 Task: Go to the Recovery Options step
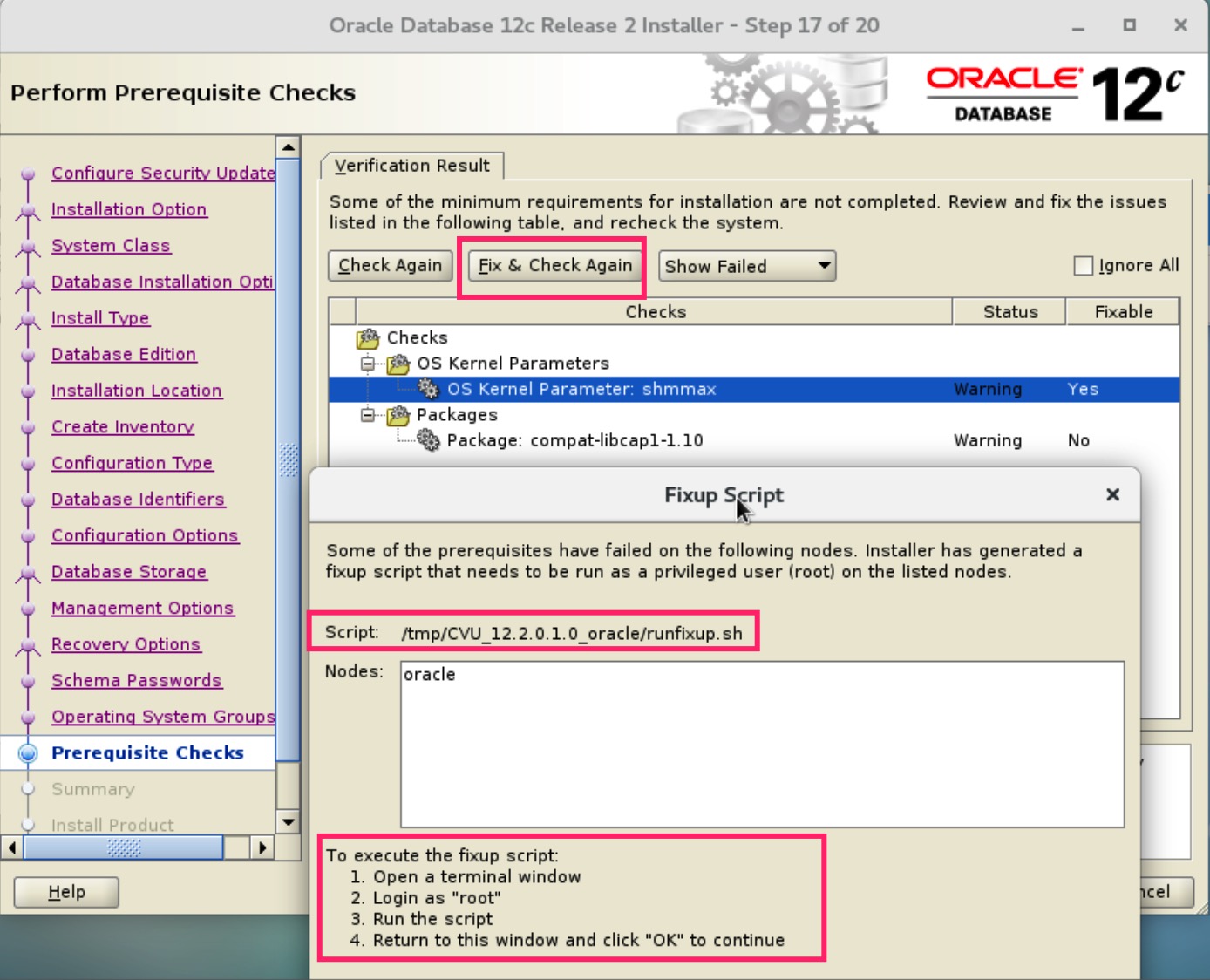pyautogui.click(x=126, y=644)
